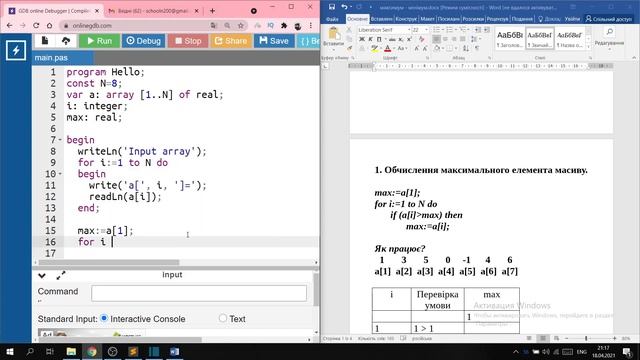Select Interactive Console radio button
Image resolution: width=640 pixels, height=360 pixels.
tap(104, 318)
